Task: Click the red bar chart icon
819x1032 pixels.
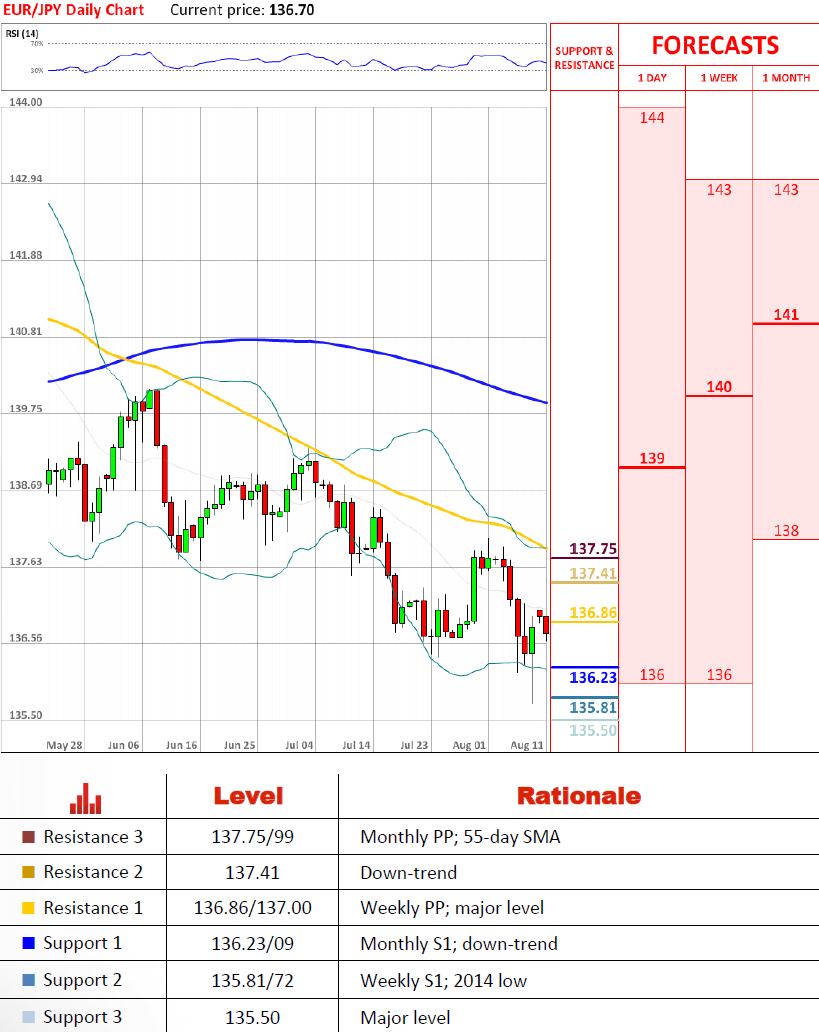Action: click(x=86, y=798)
